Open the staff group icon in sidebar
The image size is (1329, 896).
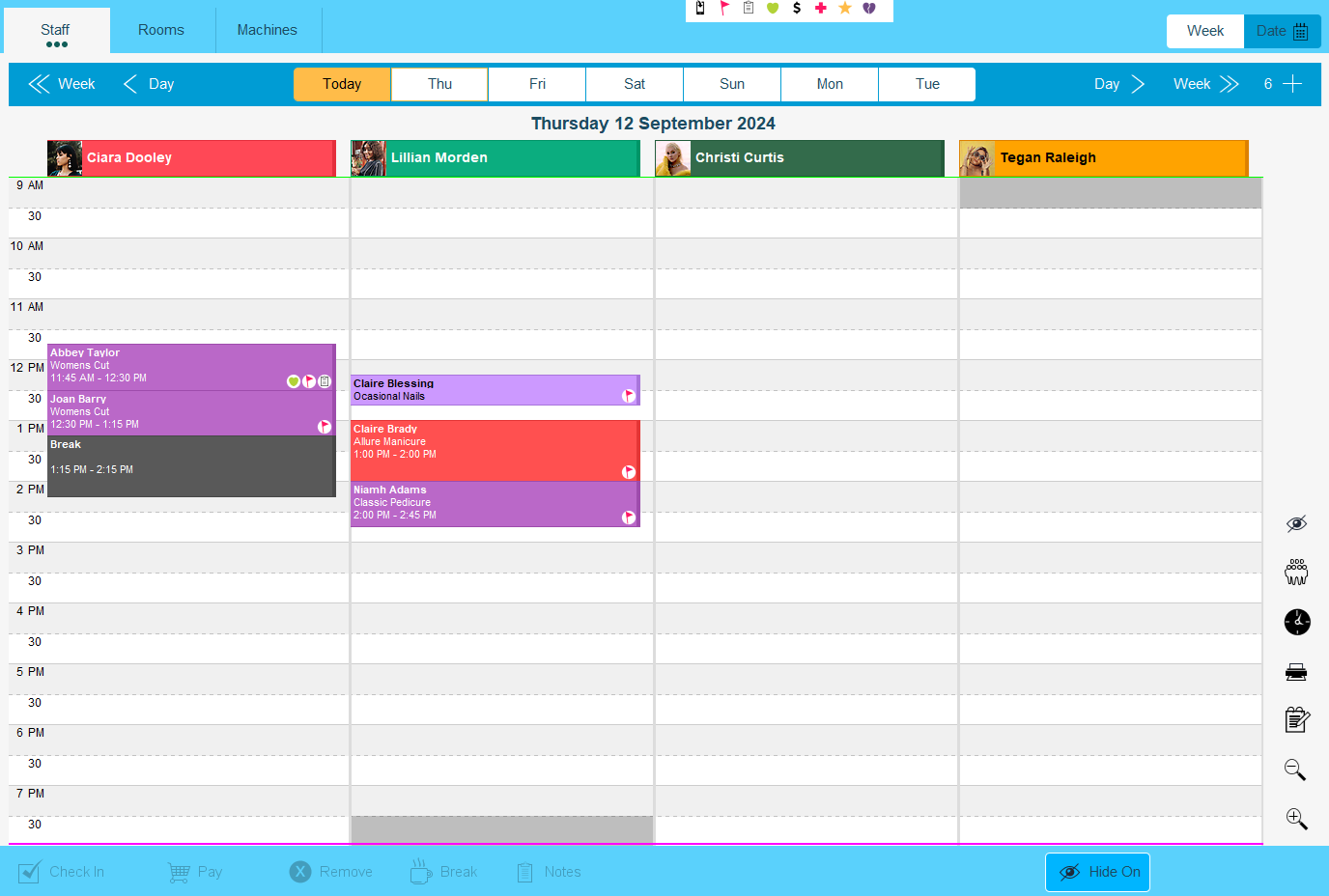pyautogui.click(x=1296, y=572)
